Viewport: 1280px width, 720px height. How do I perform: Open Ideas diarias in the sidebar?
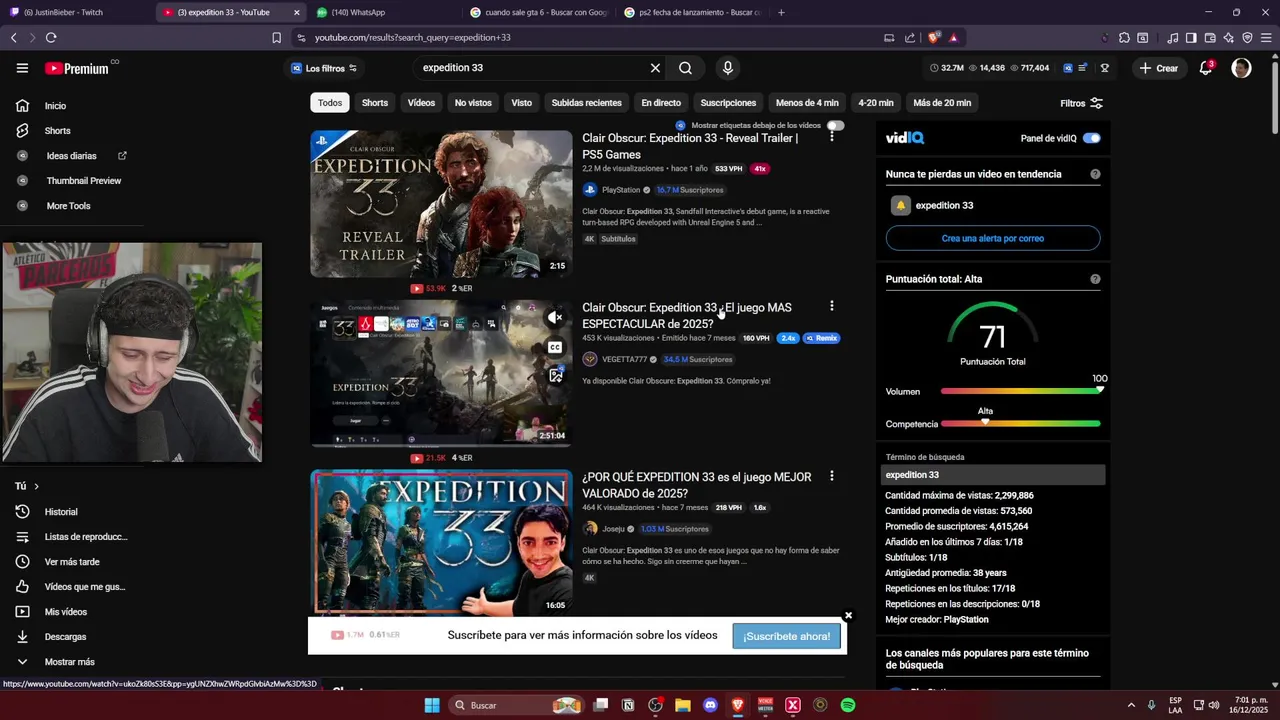[71, 156]
